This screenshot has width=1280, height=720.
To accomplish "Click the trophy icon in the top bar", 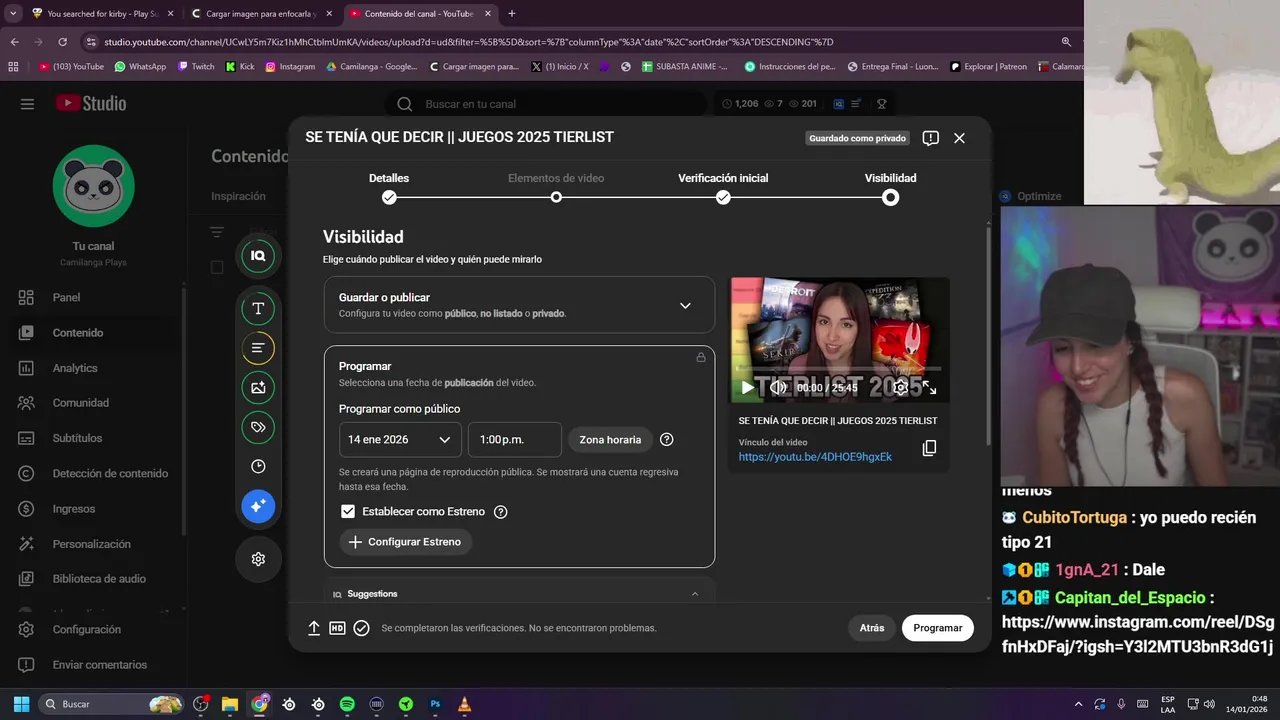I will pos(881,104).
